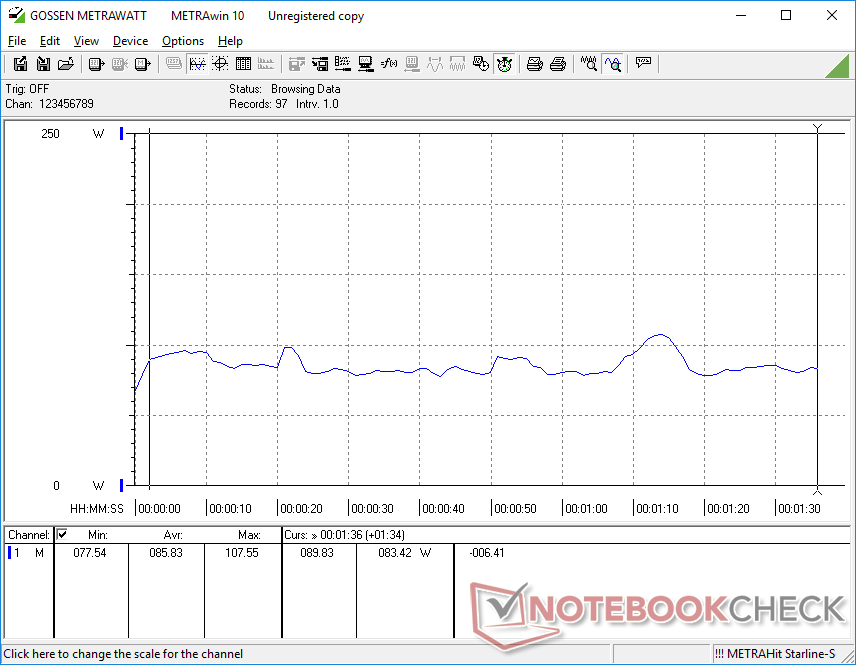Image resolution: width=856 pixels, height=665 pixels.
Task: Click the cursor marker at chart bottom right
Action: 817,491
